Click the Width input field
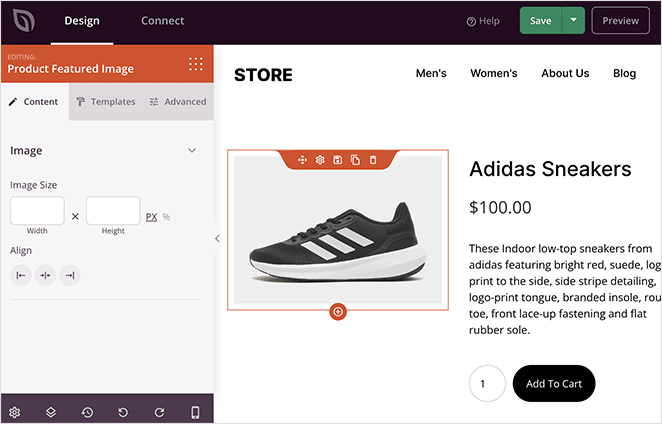This screenshot has width=662, height=424. point(37,210)
